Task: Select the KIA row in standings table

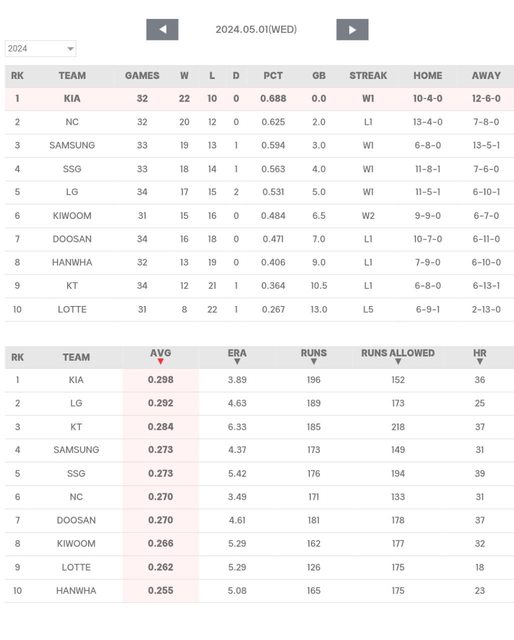Action: tap(259, 98)
